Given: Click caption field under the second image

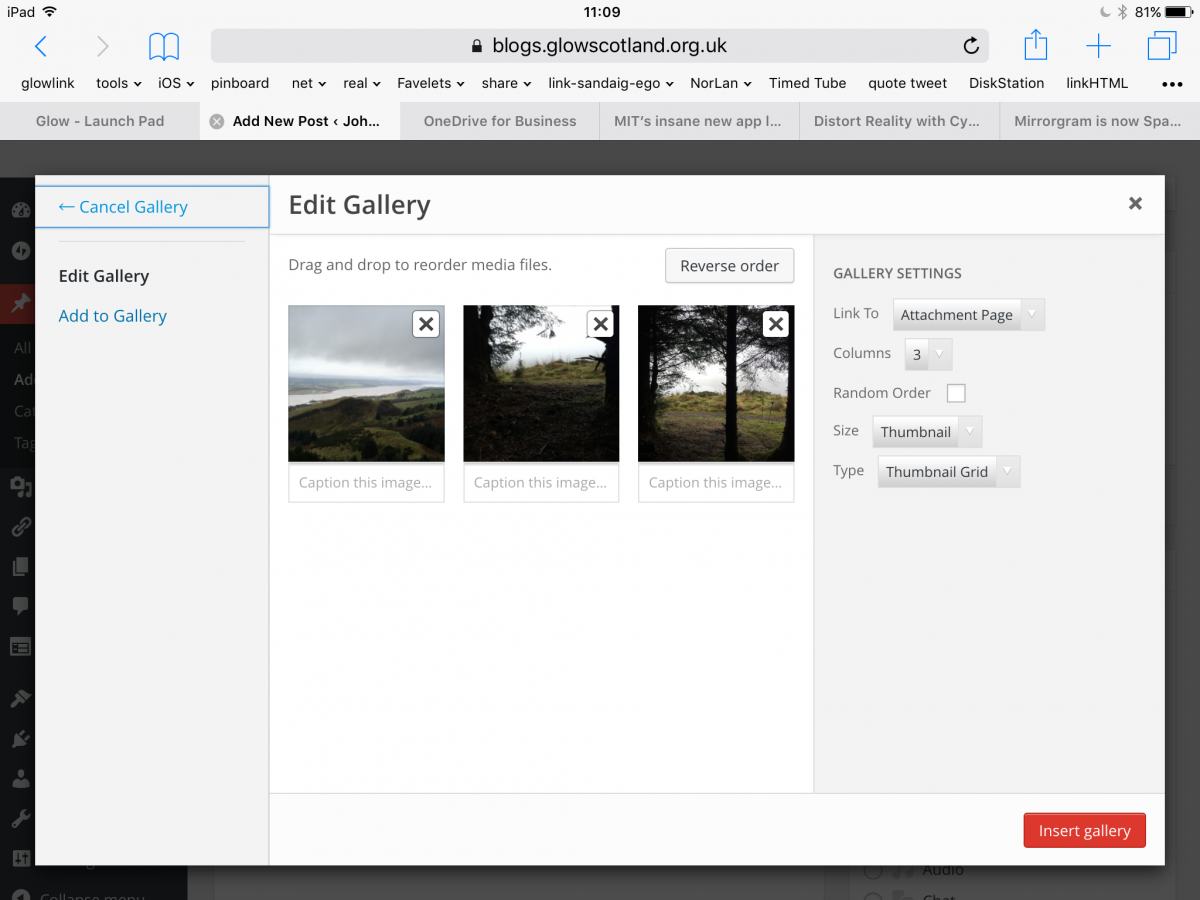Looking at the screenshot, I should [x=541, y=483].
